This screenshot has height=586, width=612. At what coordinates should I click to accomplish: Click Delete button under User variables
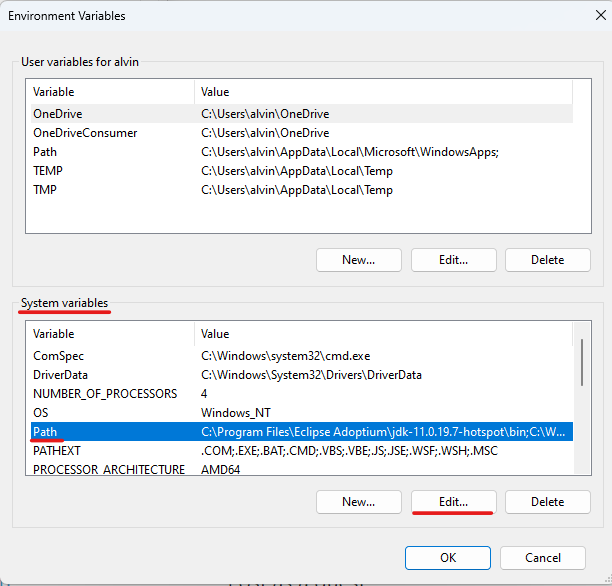tap(547, 260)
